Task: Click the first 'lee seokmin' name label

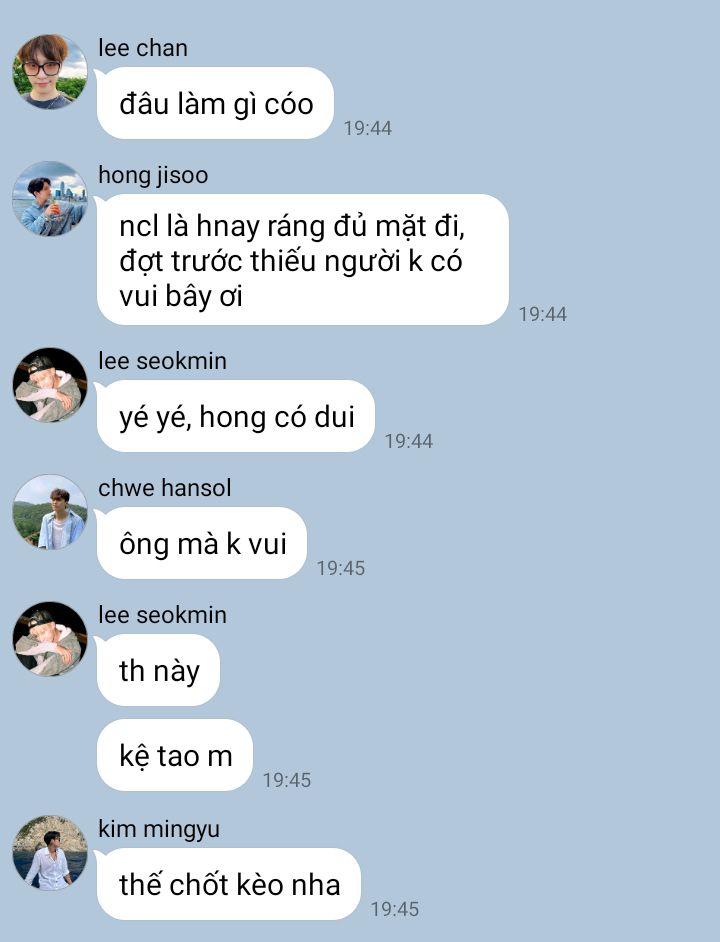Action: click(x=163, y=361)
